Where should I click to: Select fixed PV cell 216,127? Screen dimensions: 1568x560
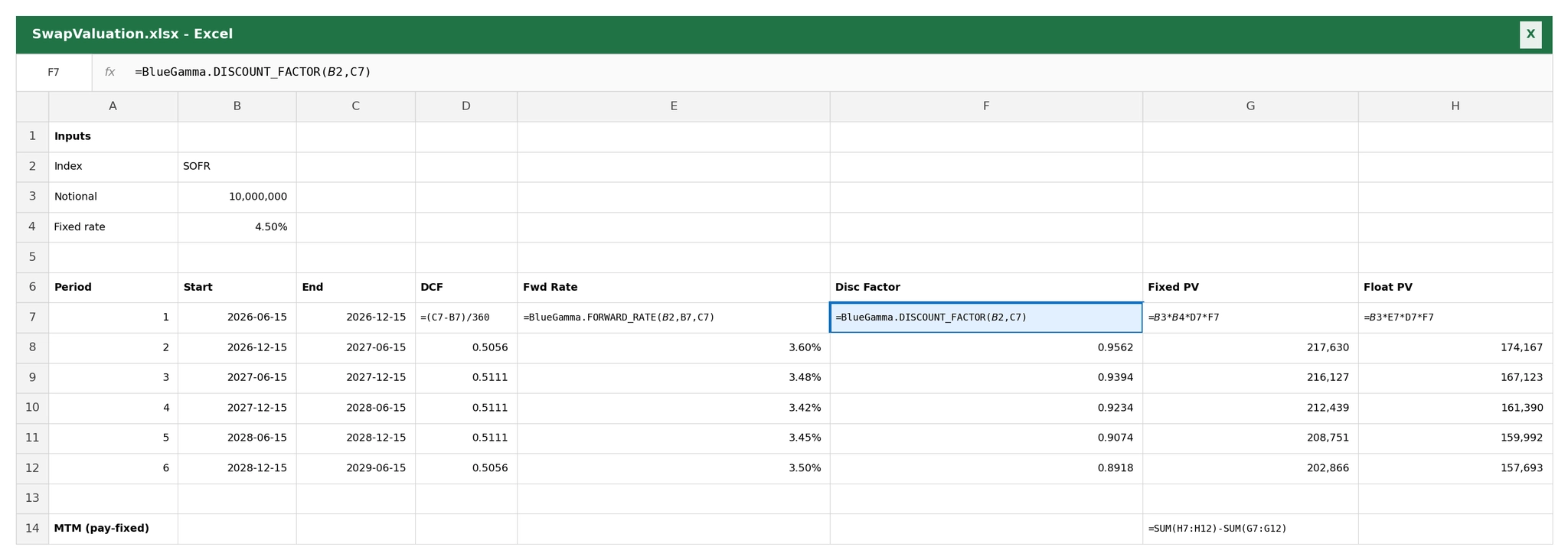tap(1250, 378)
